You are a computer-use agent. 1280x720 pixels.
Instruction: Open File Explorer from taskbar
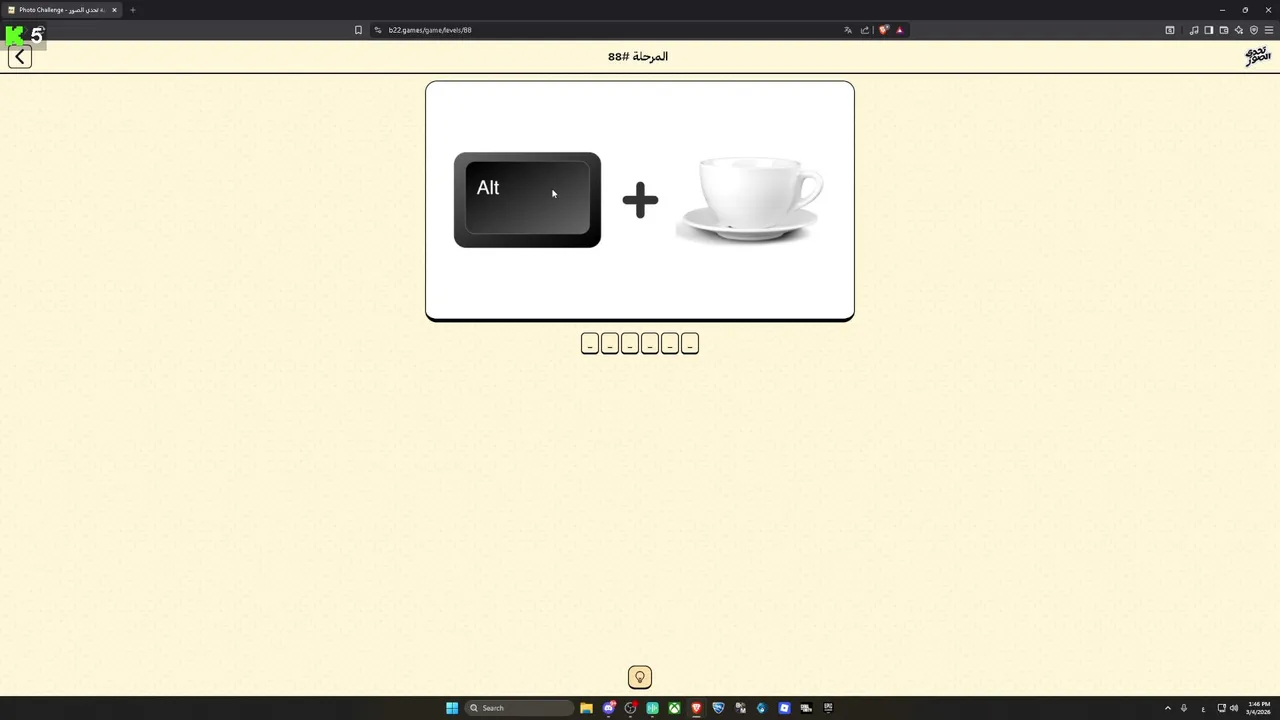586,708
